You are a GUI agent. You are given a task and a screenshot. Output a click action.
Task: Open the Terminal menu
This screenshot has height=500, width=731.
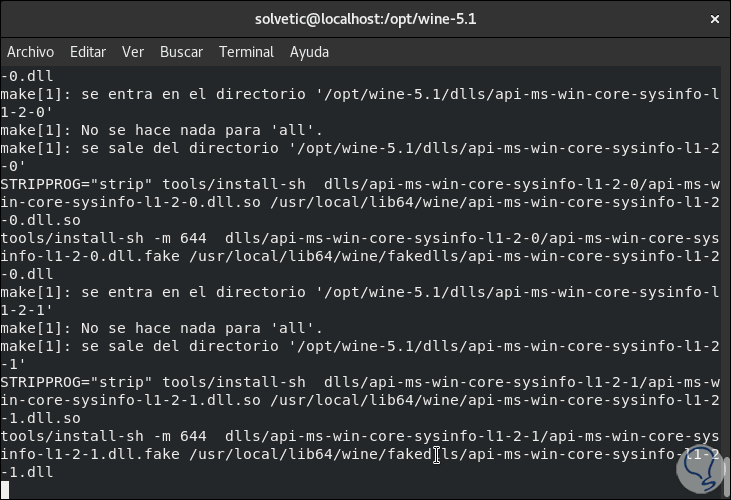[x=246, y=52]
